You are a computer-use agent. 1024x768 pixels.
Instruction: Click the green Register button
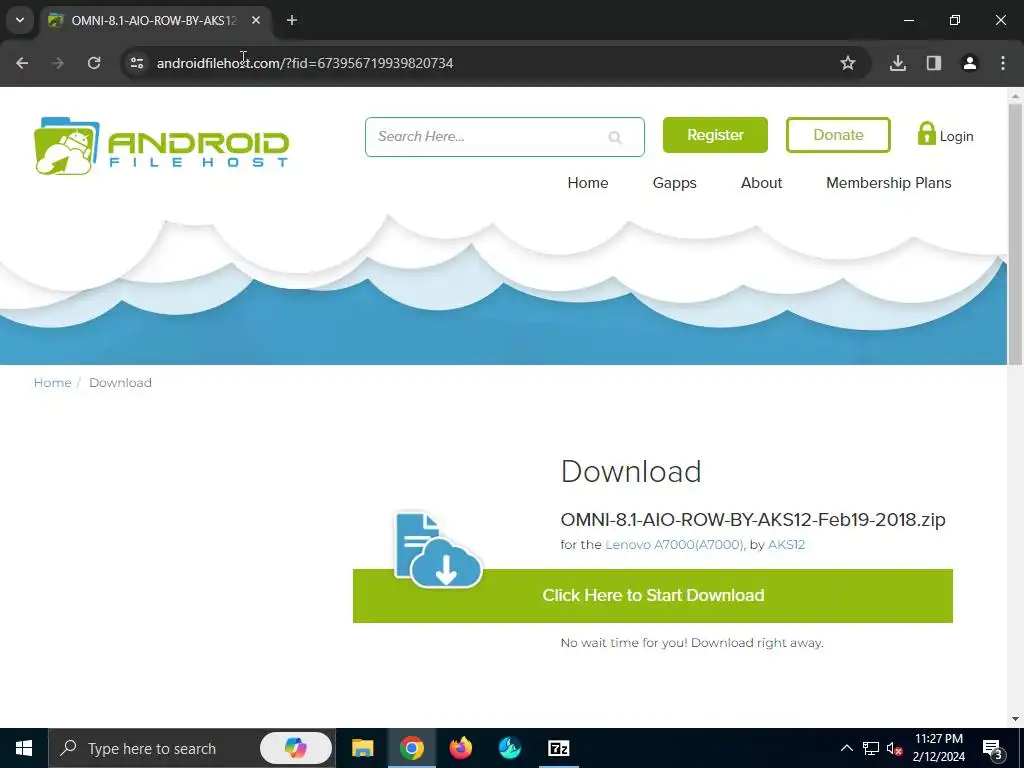715,135
